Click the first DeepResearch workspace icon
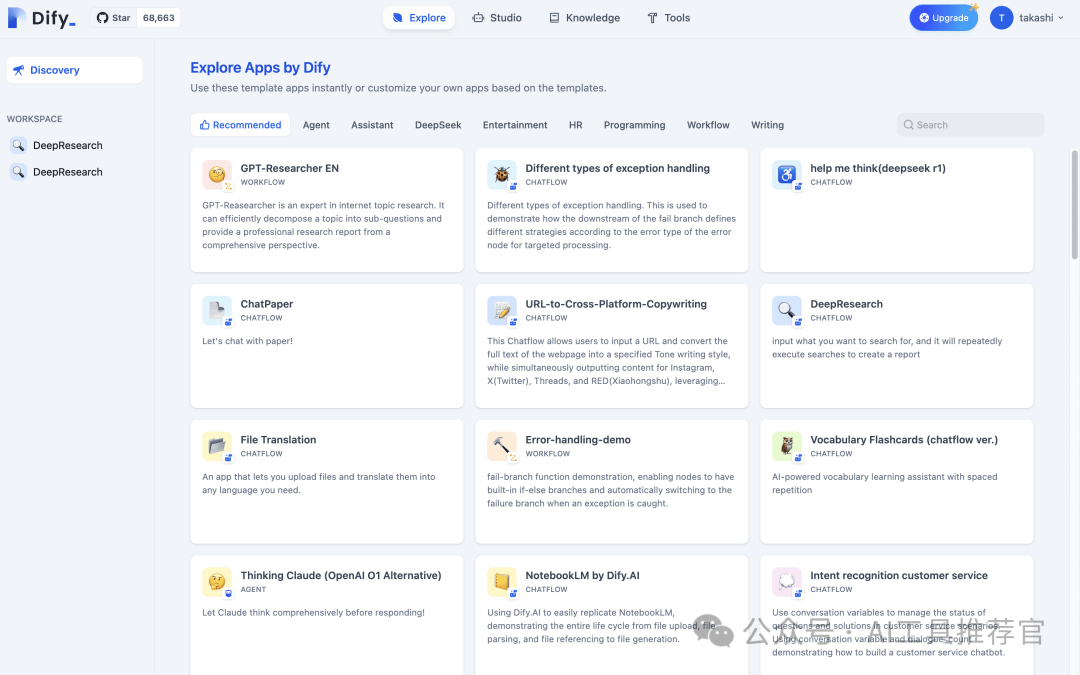Screen dimensions: 1080x675 click(19, 145)
